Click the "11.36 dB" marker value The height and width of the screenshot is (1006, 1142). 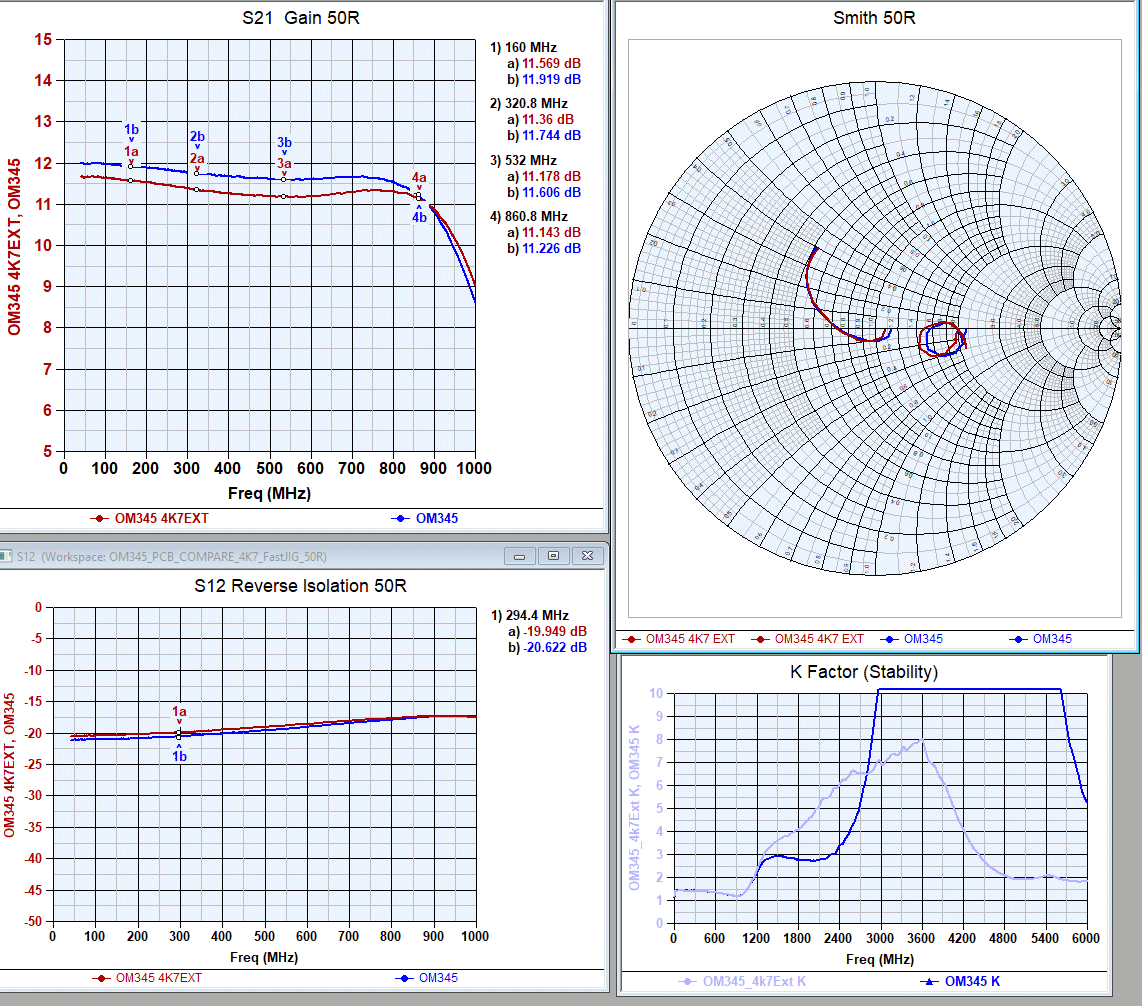point(548,120)
